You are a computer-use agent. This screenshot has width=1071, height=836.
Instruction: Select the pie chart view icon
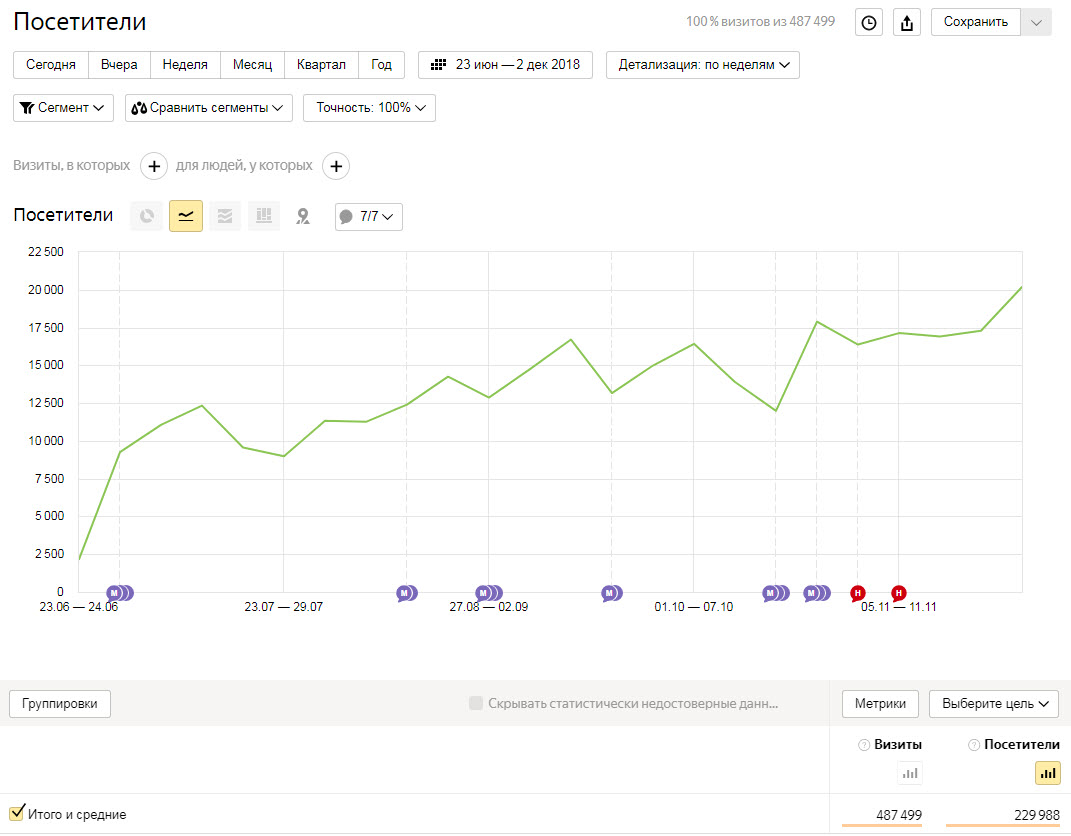[x=146, y=217]
